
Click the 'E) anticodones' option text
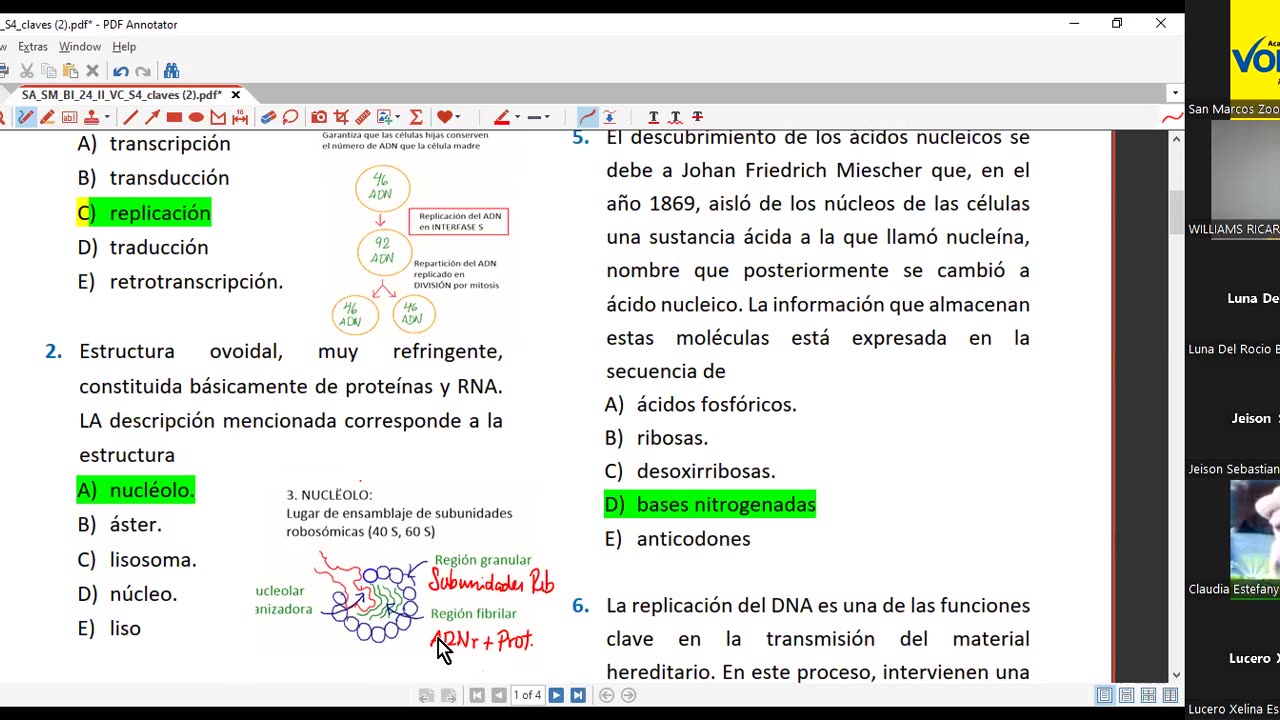677,539
